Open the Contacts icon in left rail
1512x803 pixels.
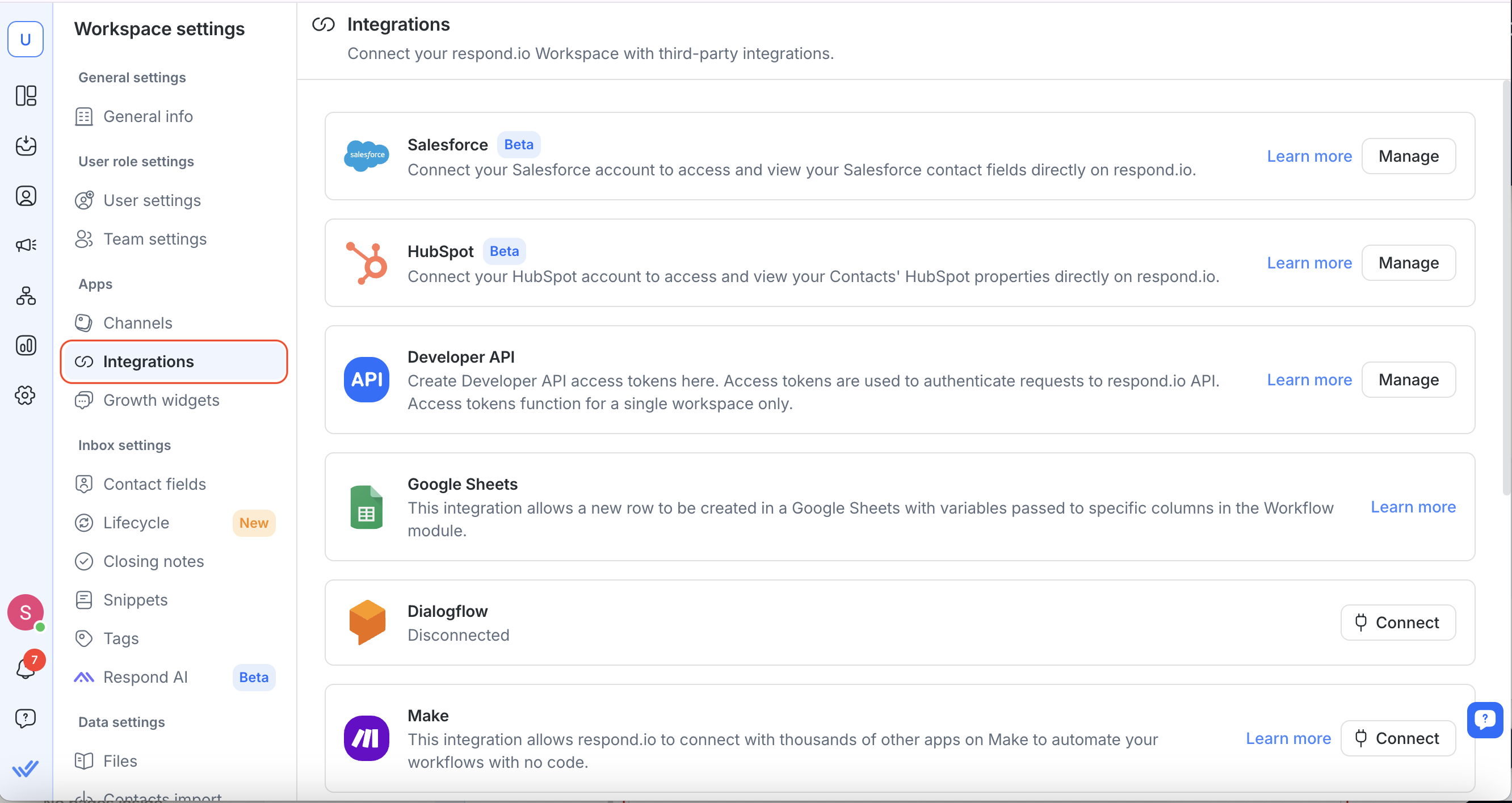tap(26, 195)
